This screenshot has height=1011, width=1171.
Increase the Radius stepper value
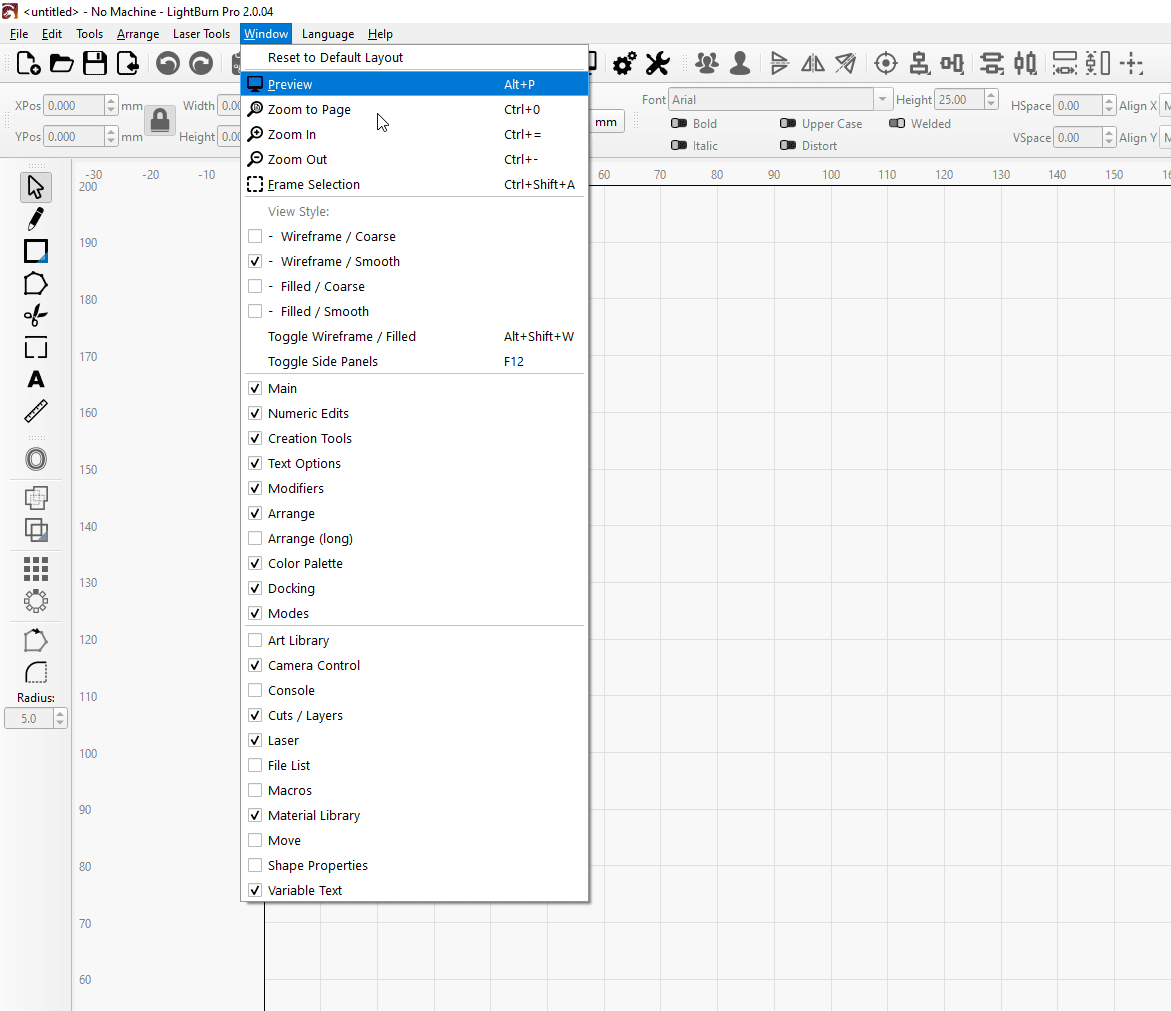tap(60, 714)
